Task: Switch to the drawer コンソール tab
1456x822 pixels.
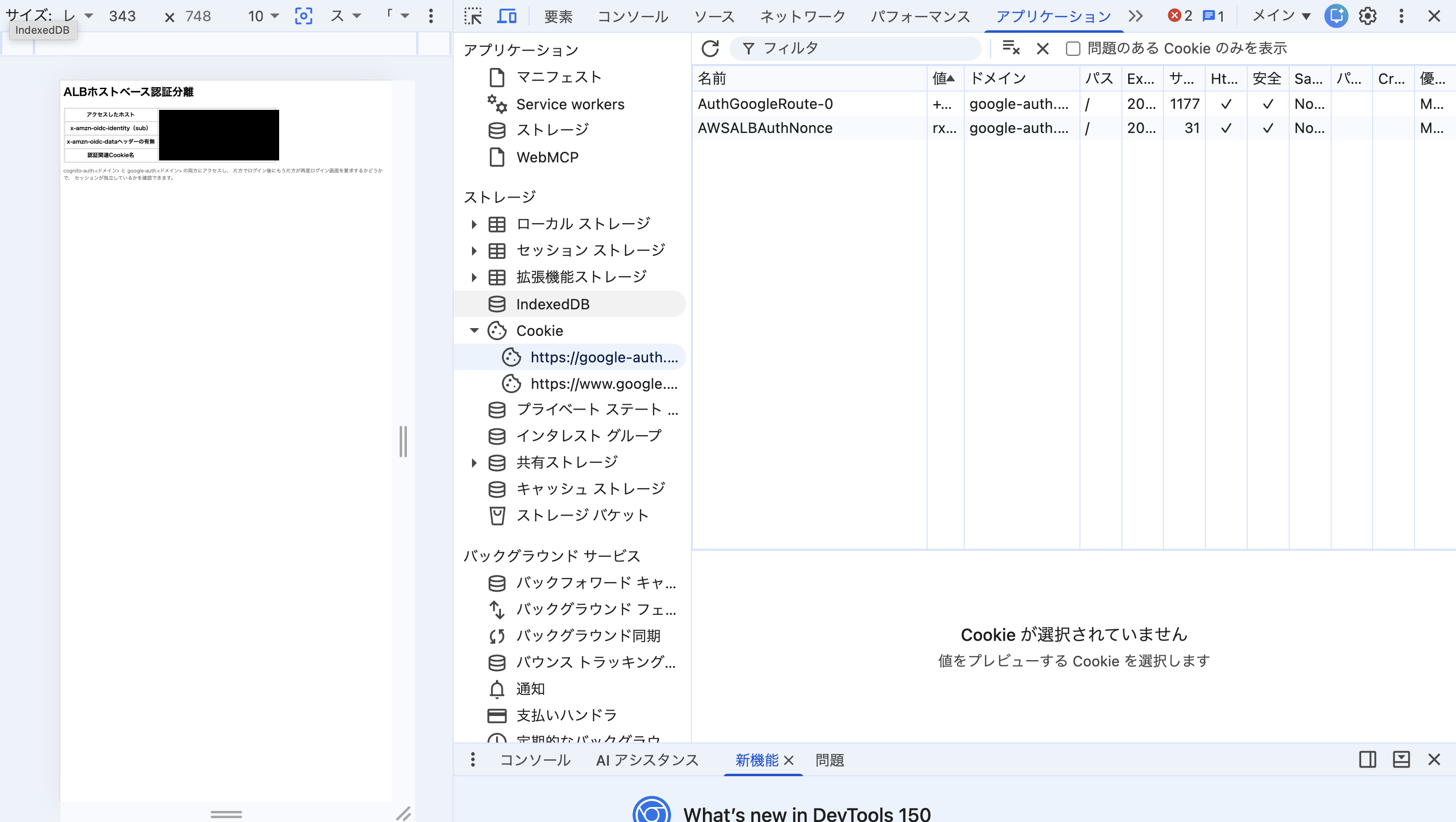Action: coord(535,760)
